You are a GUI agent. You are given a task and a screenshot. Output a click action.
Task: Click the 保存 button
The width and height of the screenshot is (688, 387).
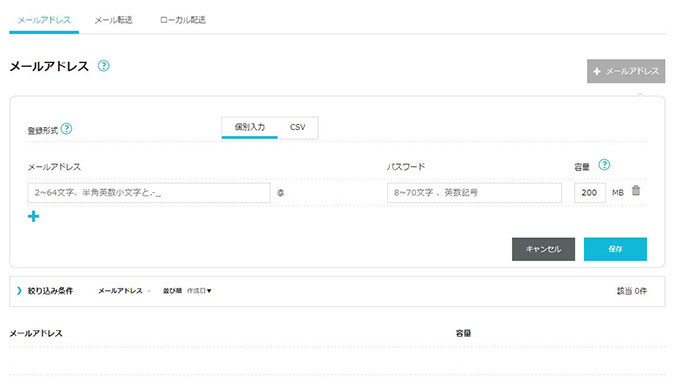(x=615, y=249)
